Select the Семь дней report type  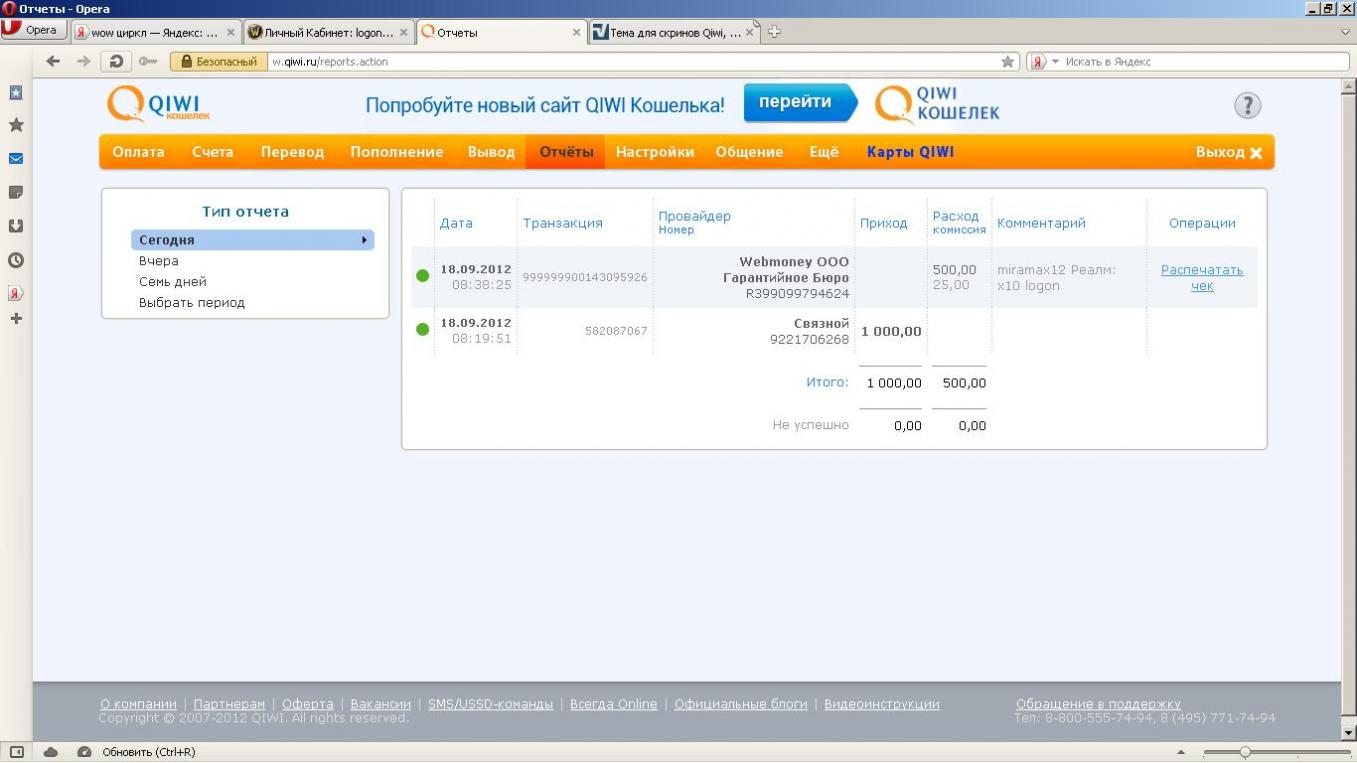(173, 282)
